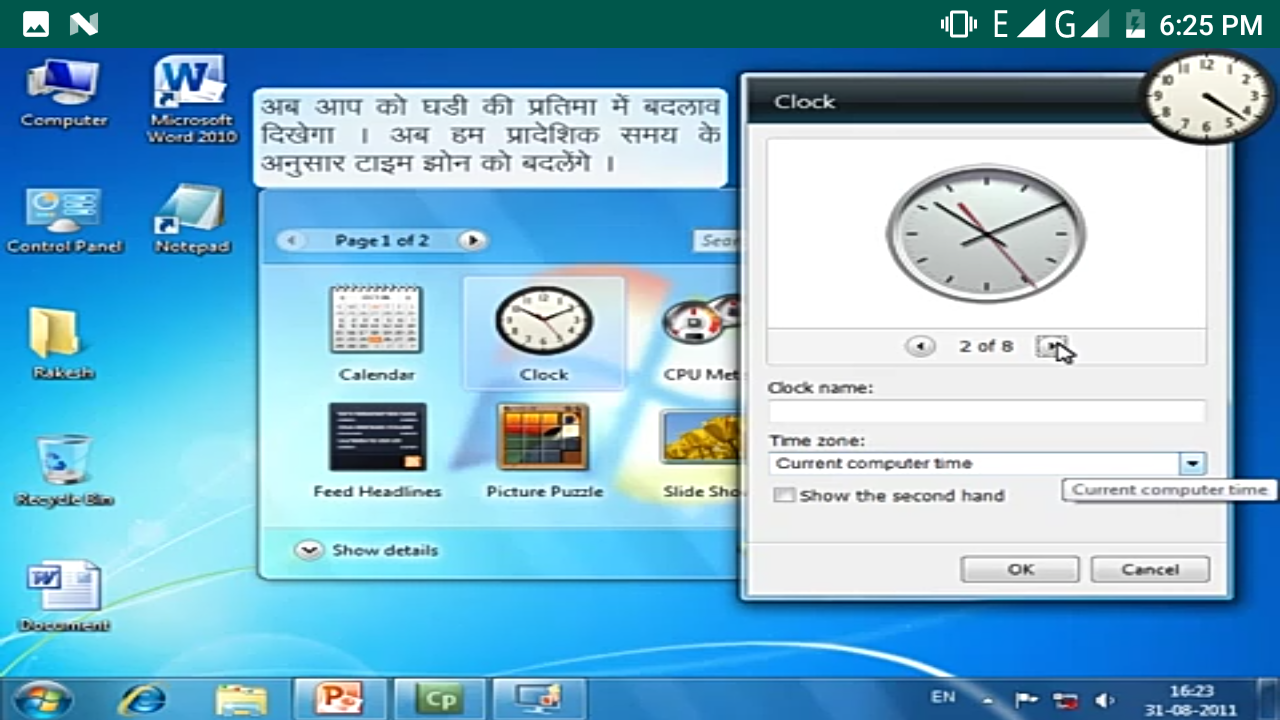Open Control Panel desktop icon
The image size is (1280, 720).
tap(64, 219)
